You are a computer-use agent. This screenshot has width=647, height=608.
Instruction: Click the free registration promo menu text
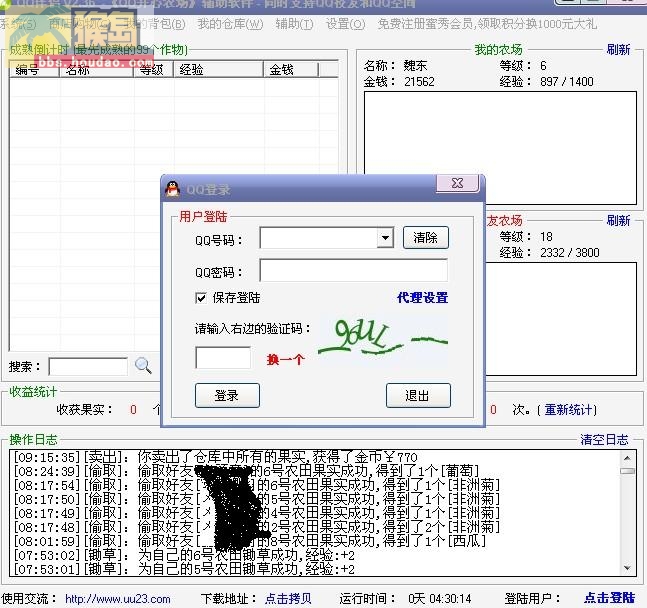(x=487, y=24)
